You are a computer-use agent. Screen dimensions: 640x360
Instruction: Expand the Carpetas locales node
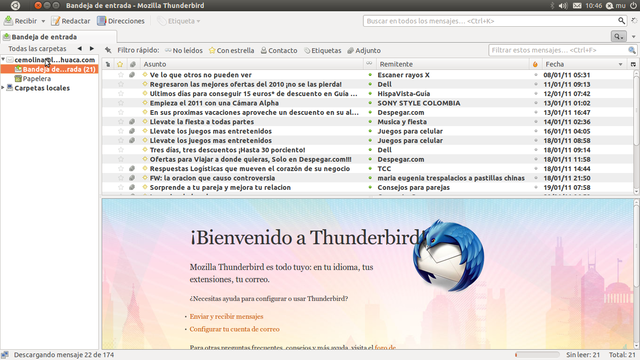[3, 88]
